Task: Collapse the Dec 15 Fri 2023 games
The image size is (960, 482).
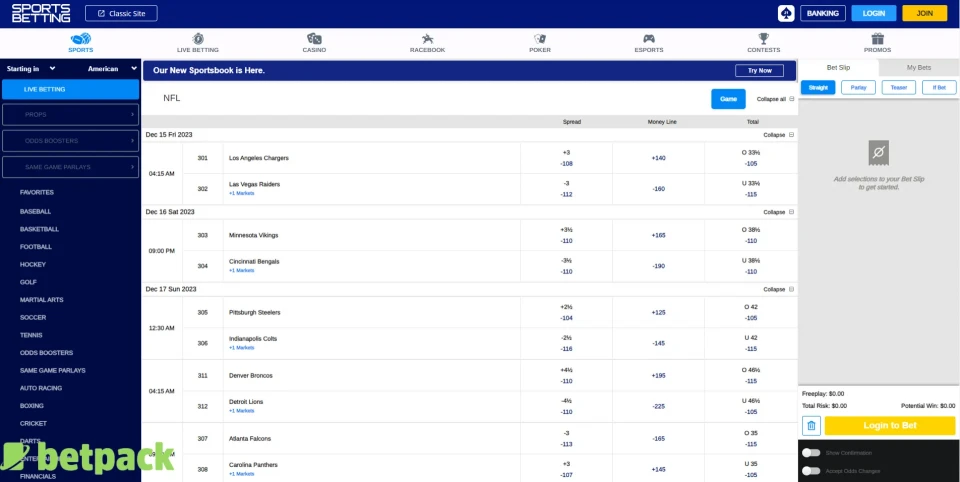Action: (x=778, y=135)
